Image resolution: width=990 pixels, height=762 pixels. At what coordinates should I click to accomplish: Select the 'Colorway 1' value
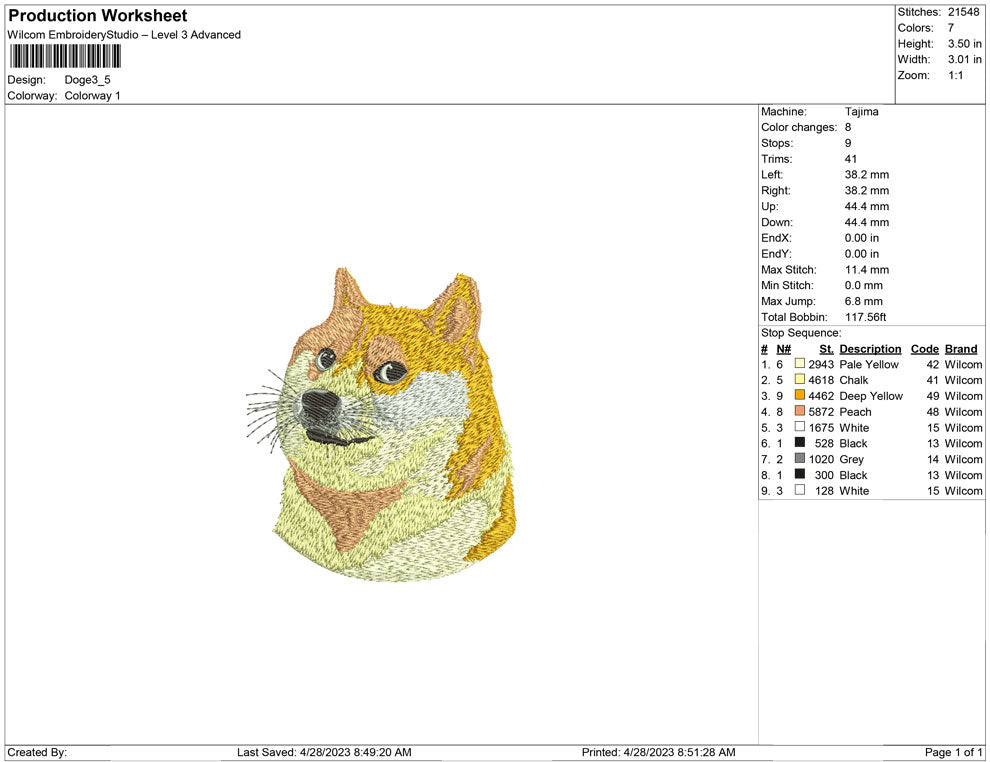(92, 95)
